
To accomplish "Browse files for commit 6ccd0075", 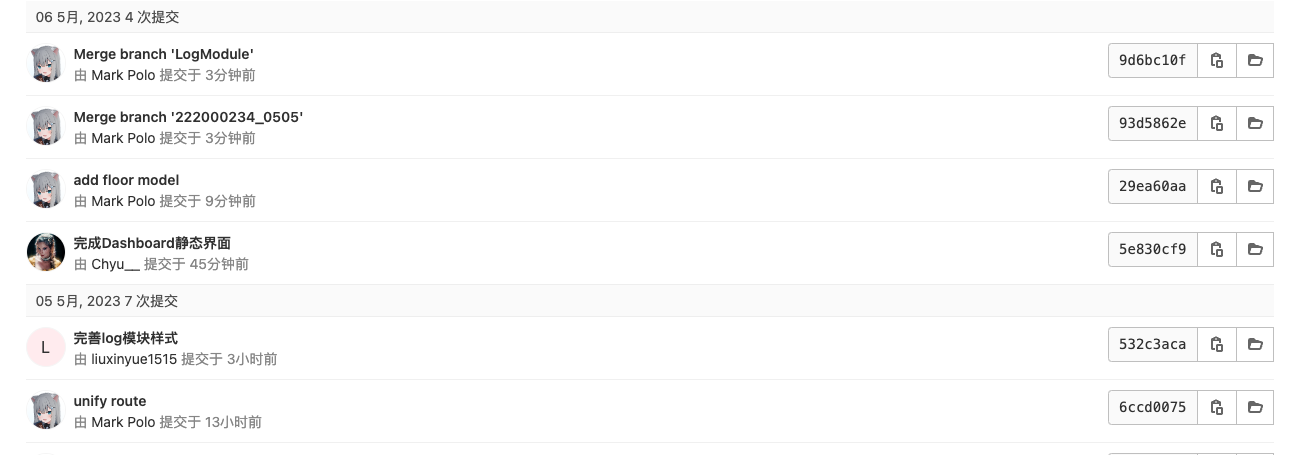I will pos(1255,408).
